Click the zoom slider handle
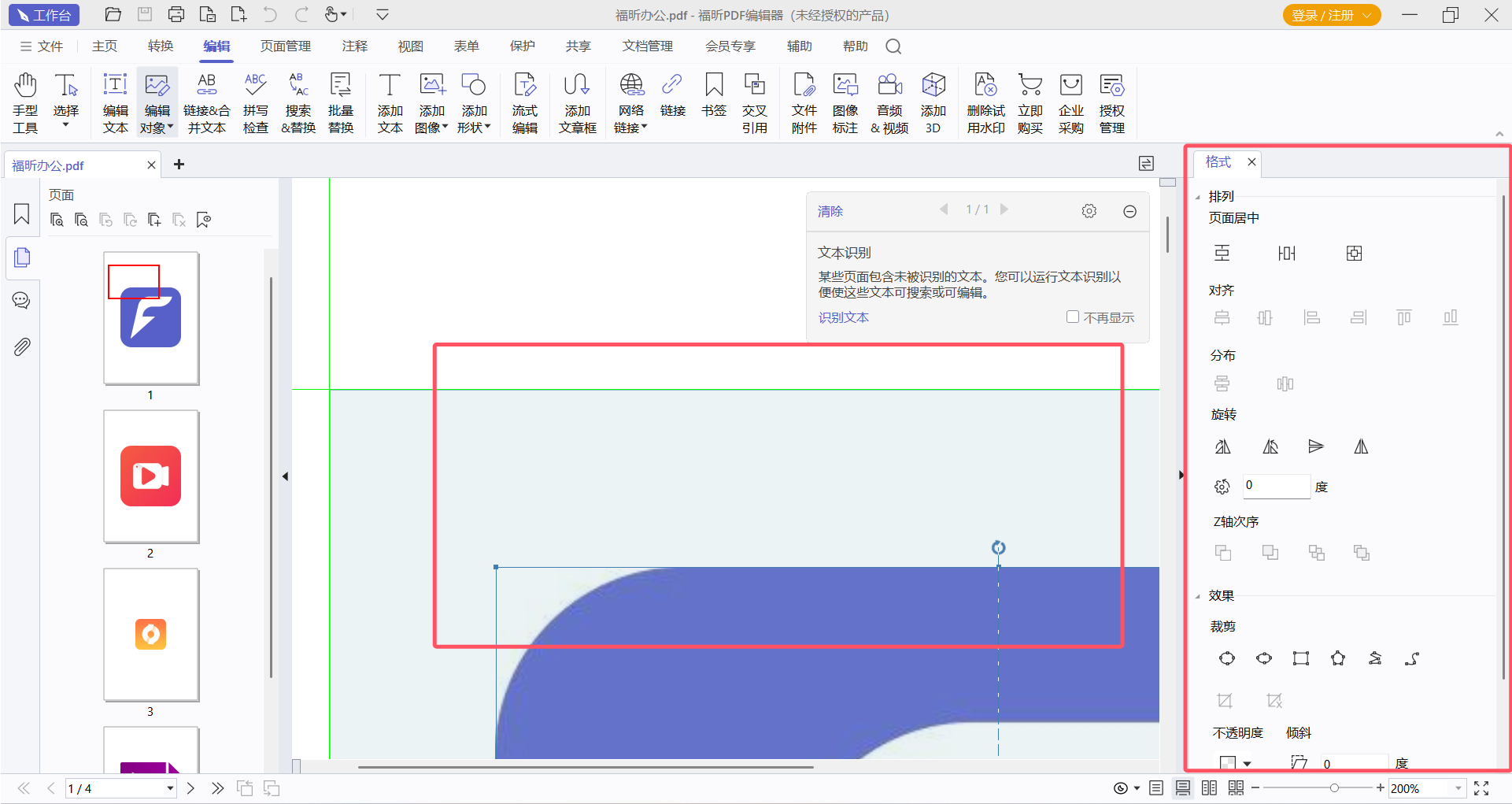This screenshot has width=1512, height=804. pyautogui.click(x=1334, y=788)
